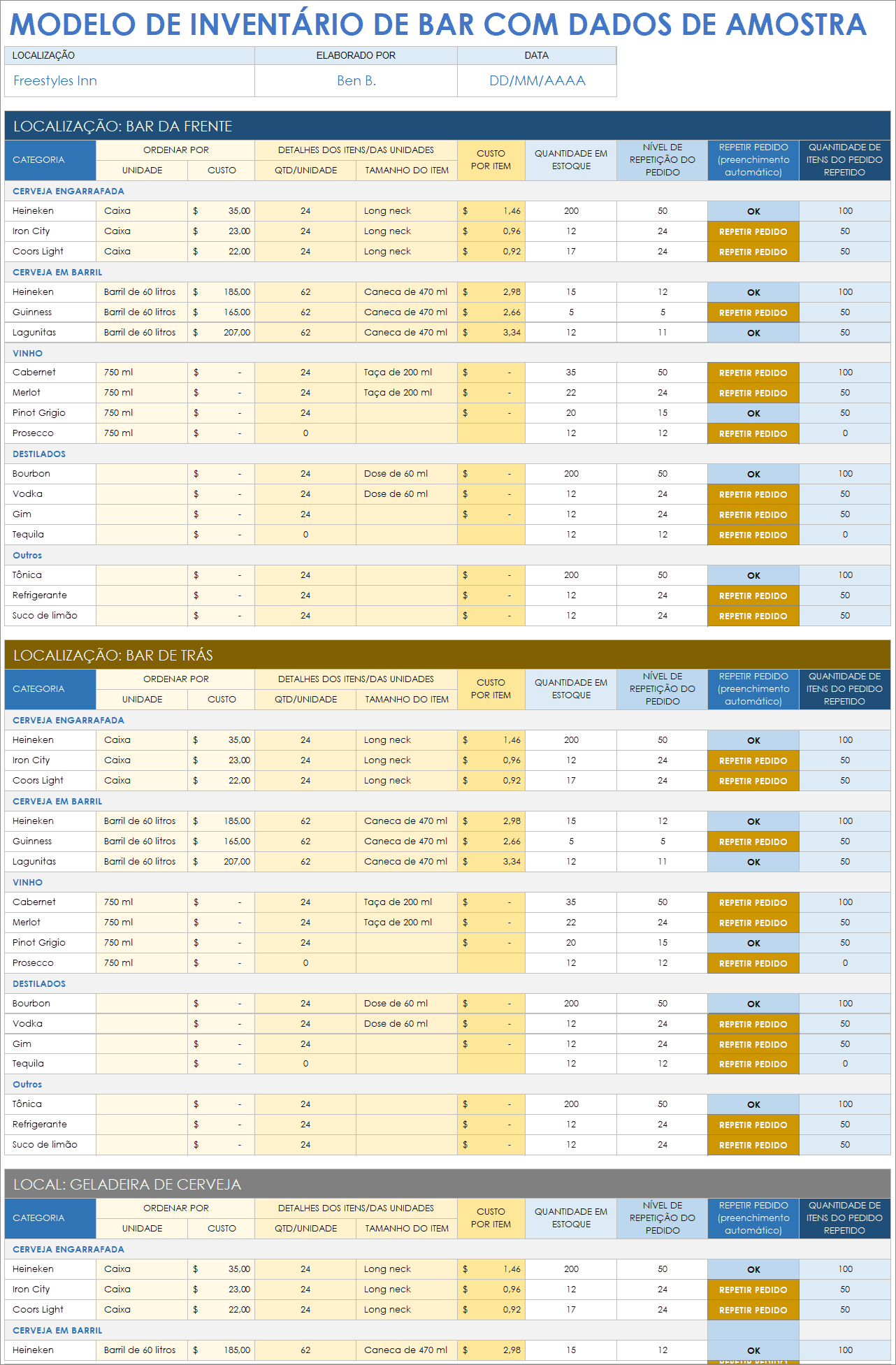Select Guinness 2,66 cost per item in Bar da Frente
Viewport: 896px width, 1365px height.
[491, 312]
